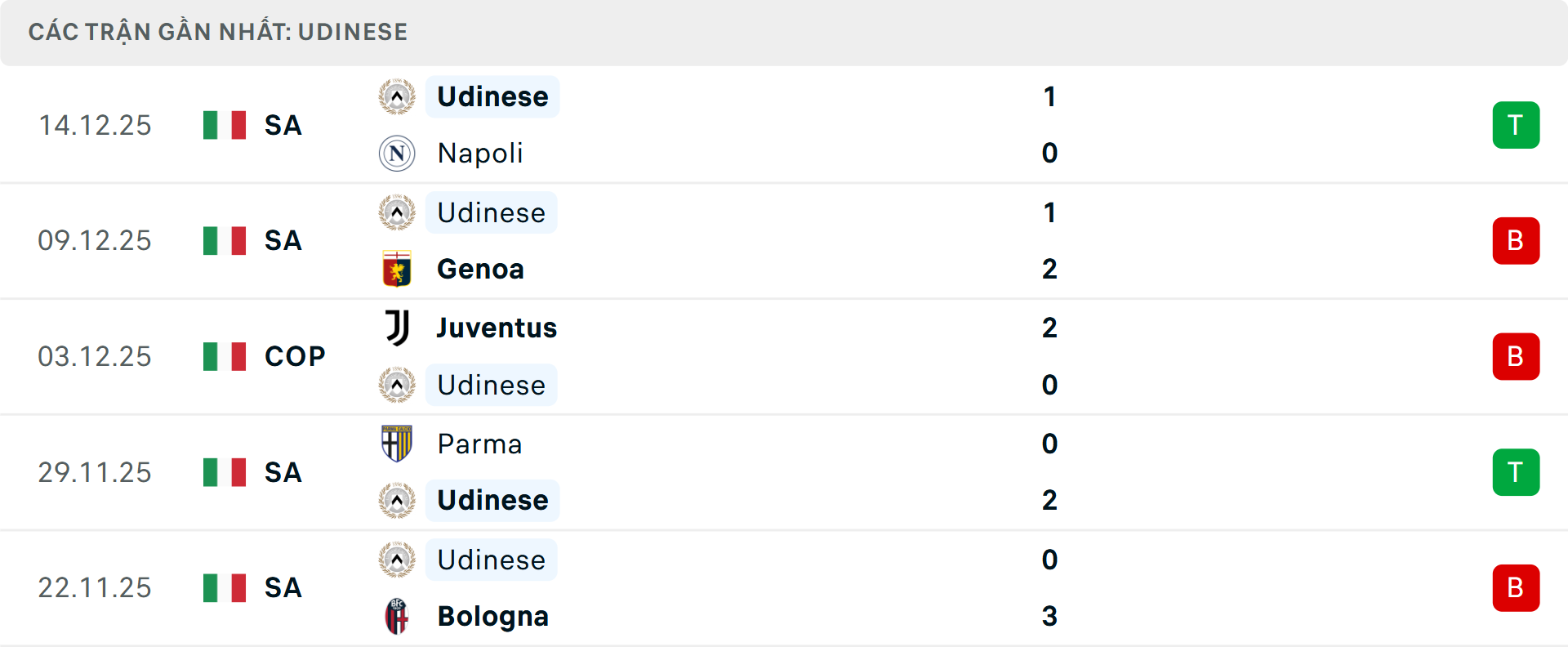Click the Genoa club crest icon
1568x647 pixels.
pos(397,269)
